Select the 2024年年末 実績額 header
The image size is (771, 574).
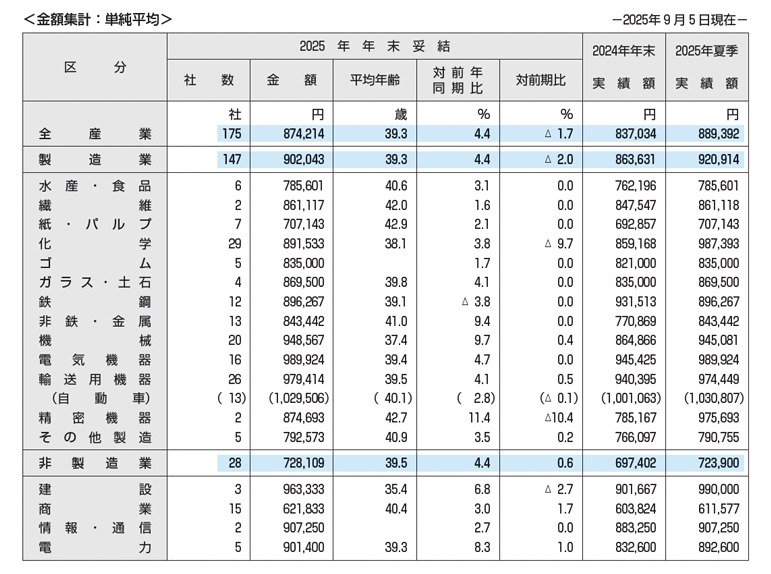[x=622, y=66]
